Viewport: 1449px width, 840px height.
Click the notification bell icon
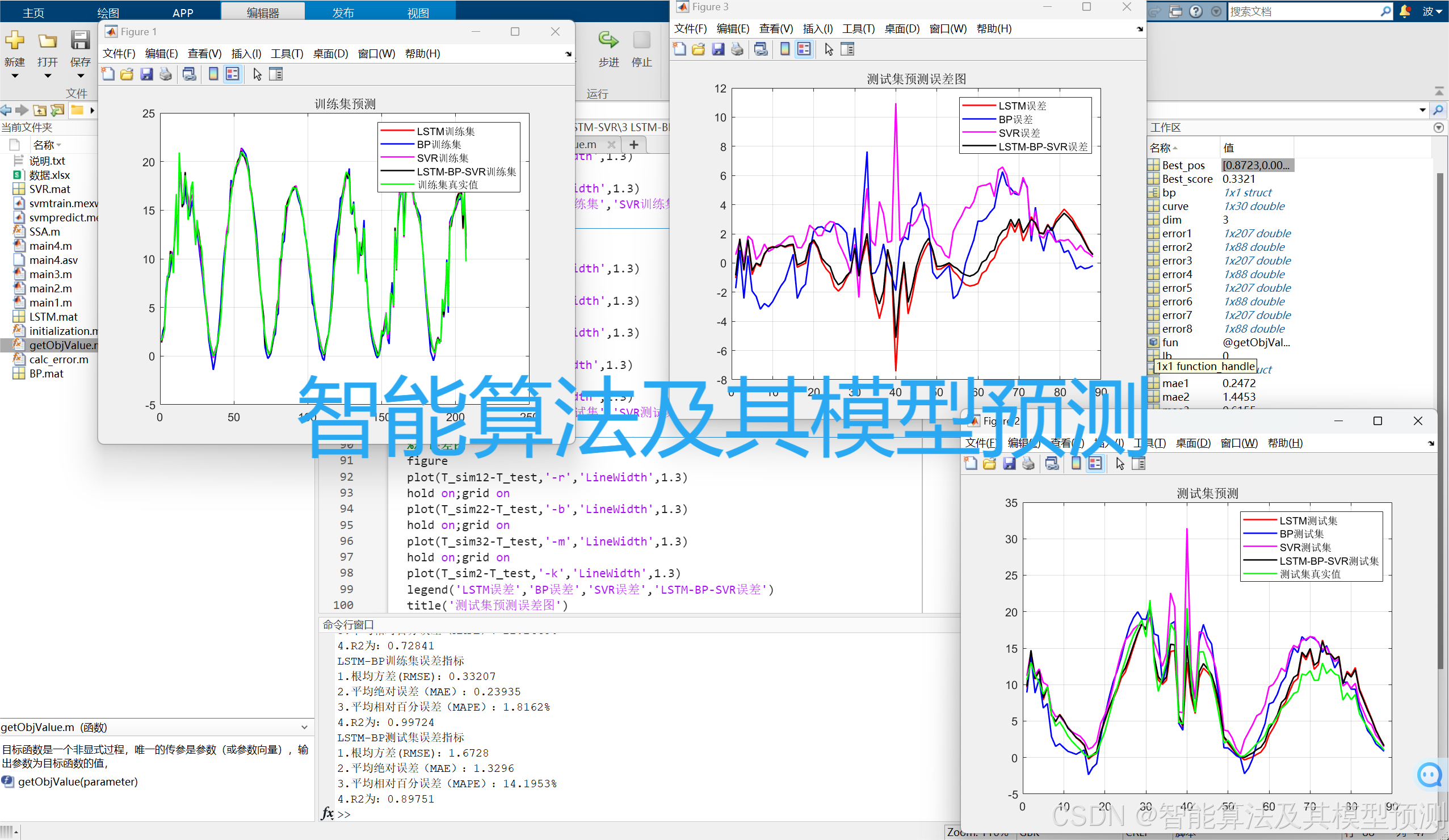pyautogui.click(x=1405, y=11)
